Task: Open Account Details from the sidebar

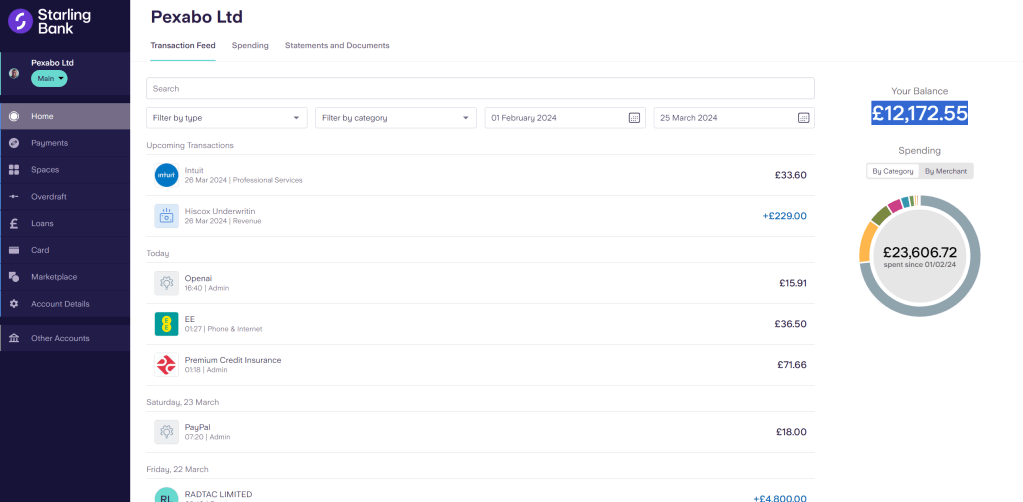Action: tap(65, 304)
